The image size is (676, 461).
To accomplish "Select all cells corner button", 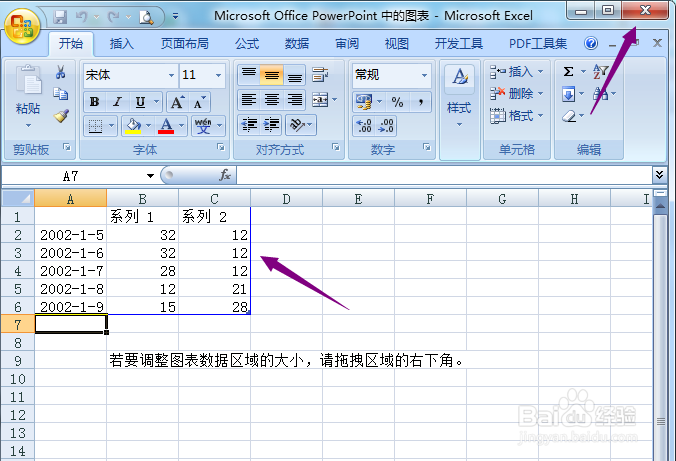I will tap(18, 199).
